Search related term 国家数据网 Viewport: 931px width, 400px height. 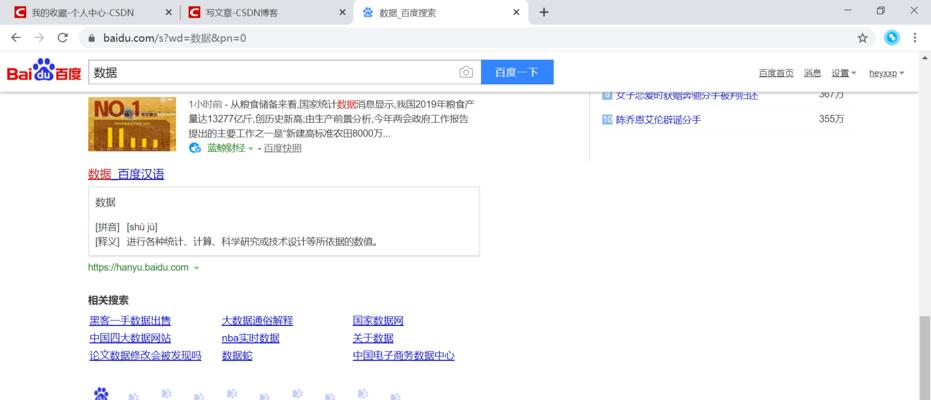point(378,321)
